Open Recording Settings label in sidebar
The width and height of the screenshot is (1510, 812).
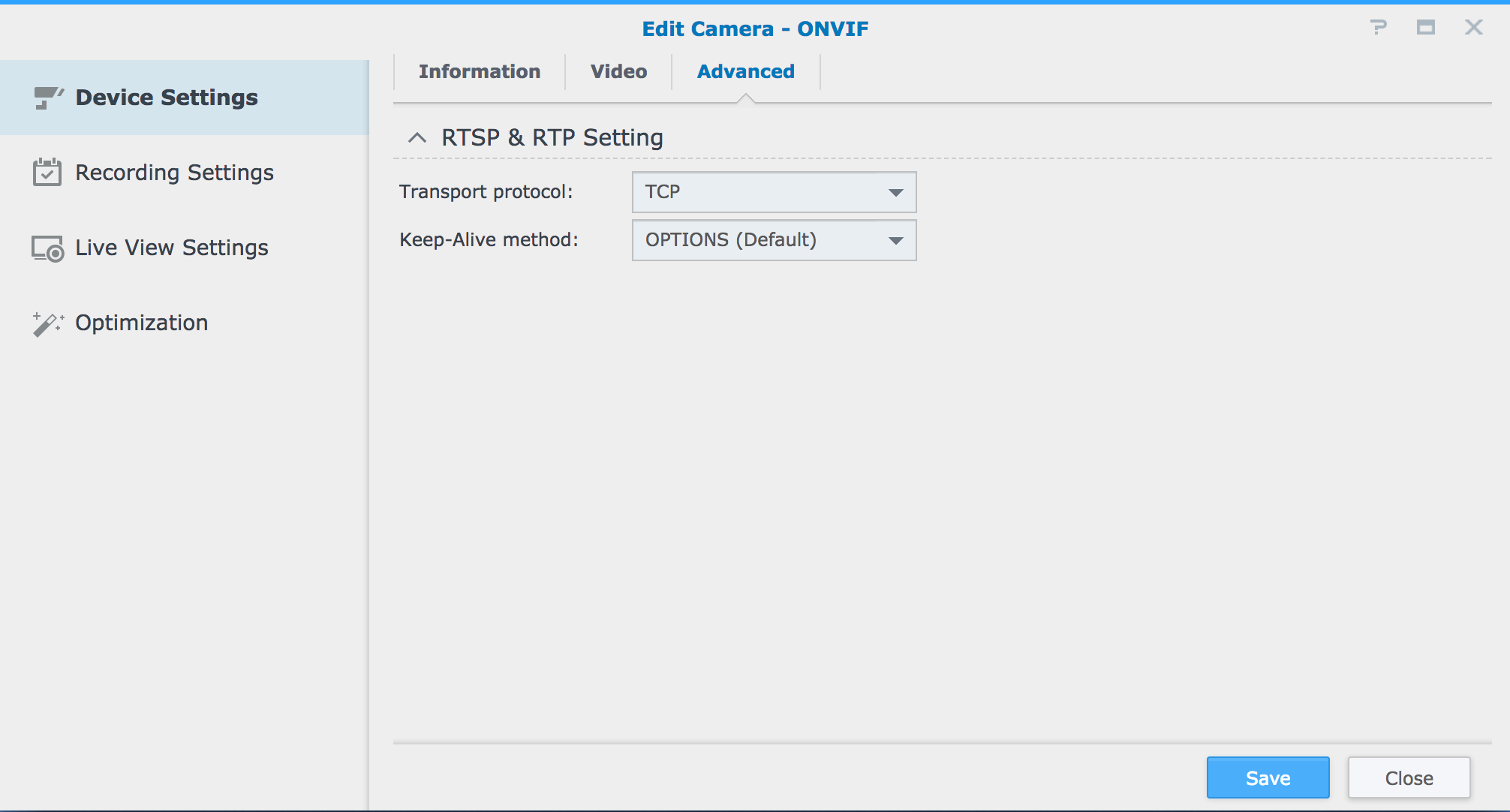pos(174,173)
